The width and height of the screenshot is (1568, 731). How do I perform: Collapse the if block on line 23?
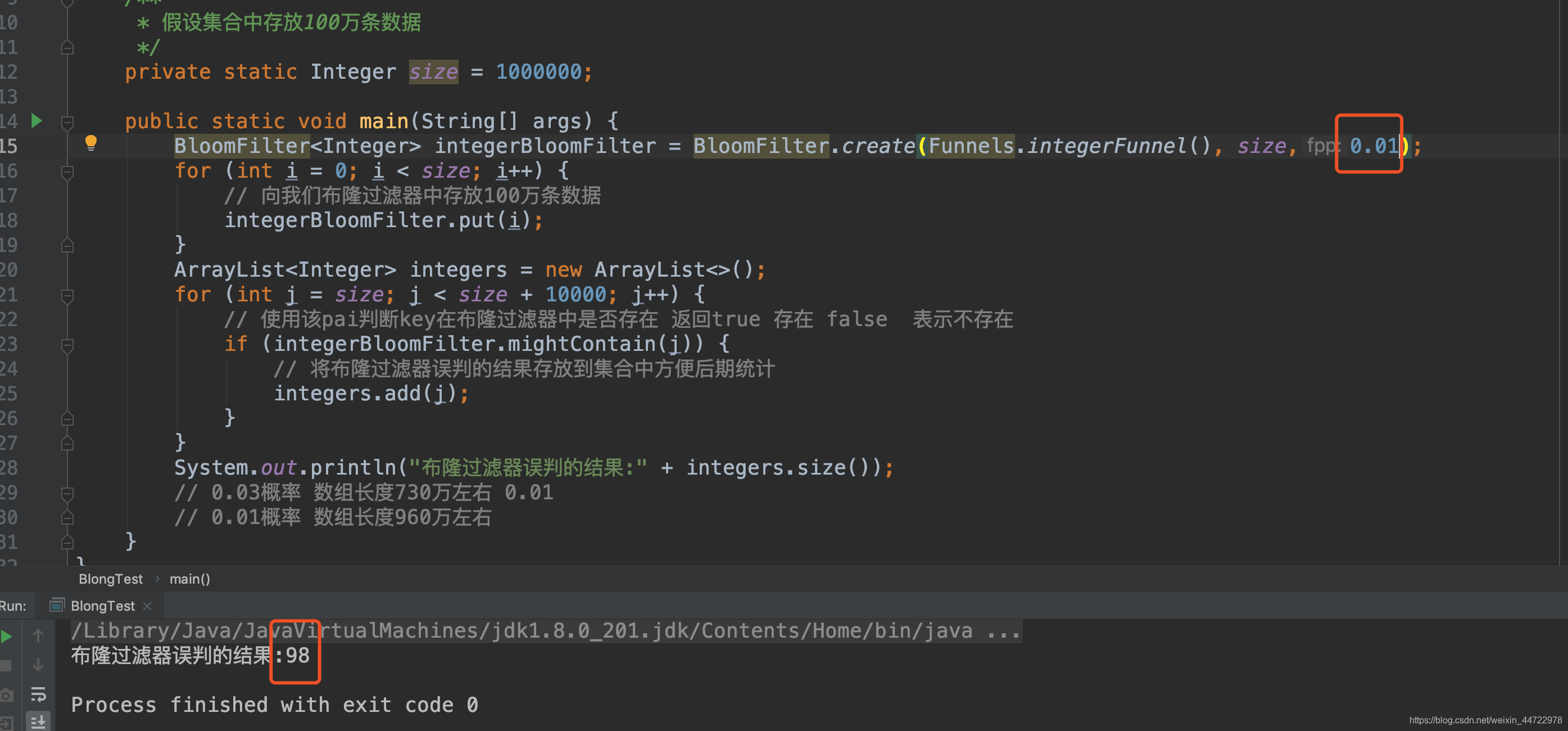[67, 345]
